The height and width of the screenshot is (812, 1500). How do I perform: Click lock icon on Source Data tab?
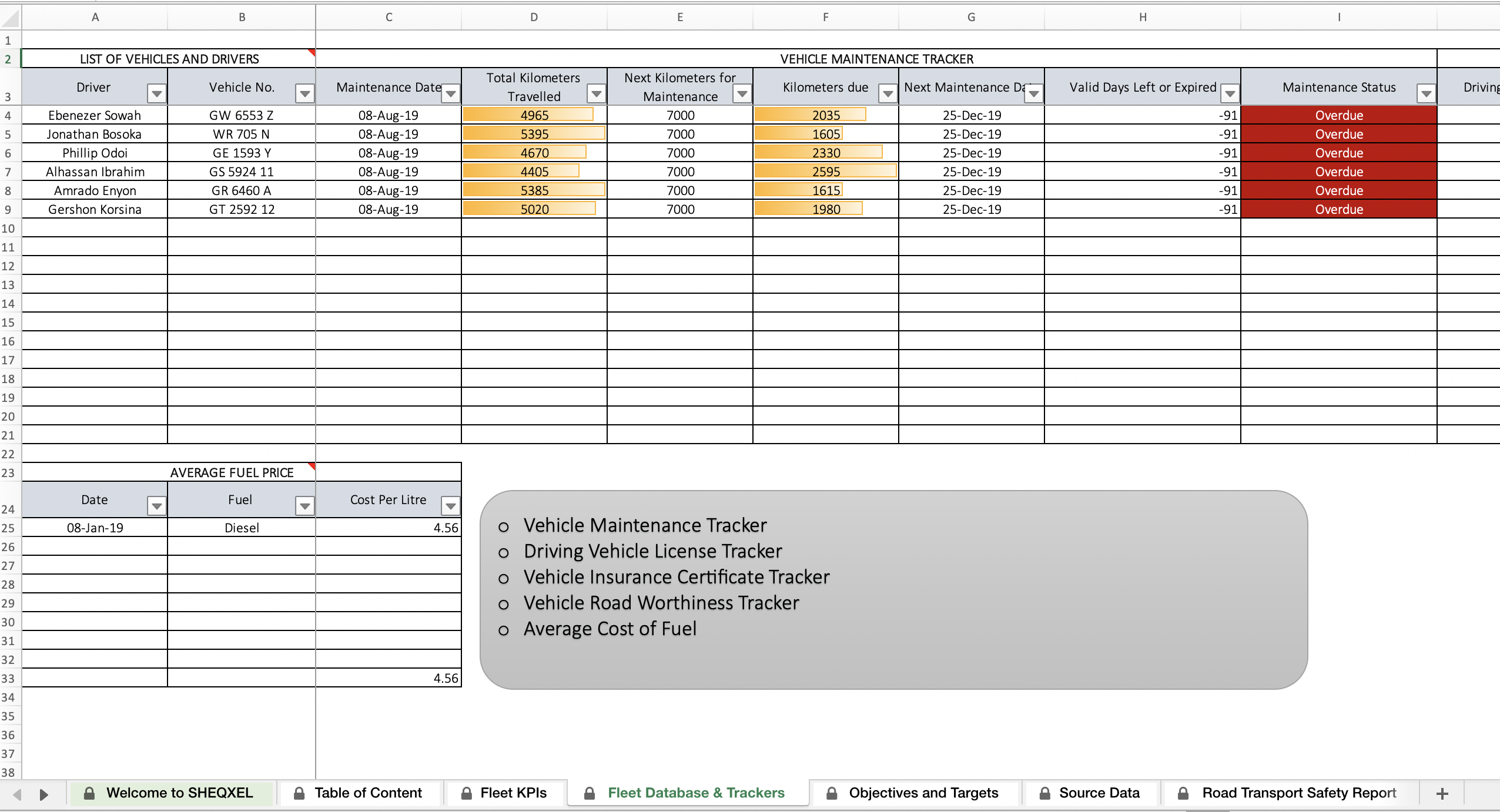pos(1045,794)
